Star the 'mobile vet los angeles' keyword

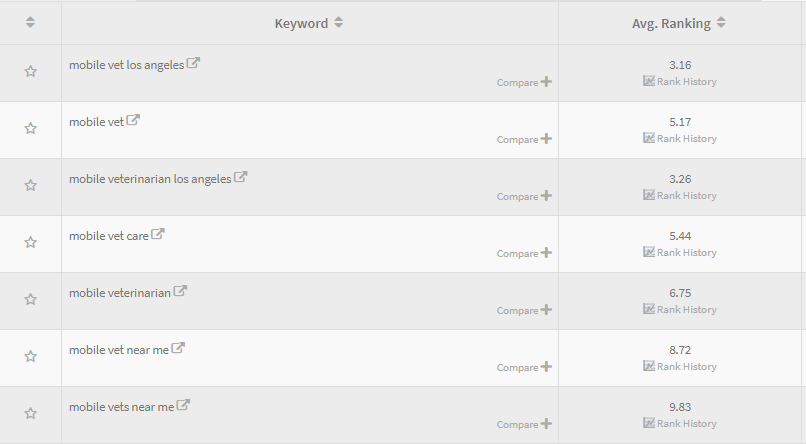30,71
